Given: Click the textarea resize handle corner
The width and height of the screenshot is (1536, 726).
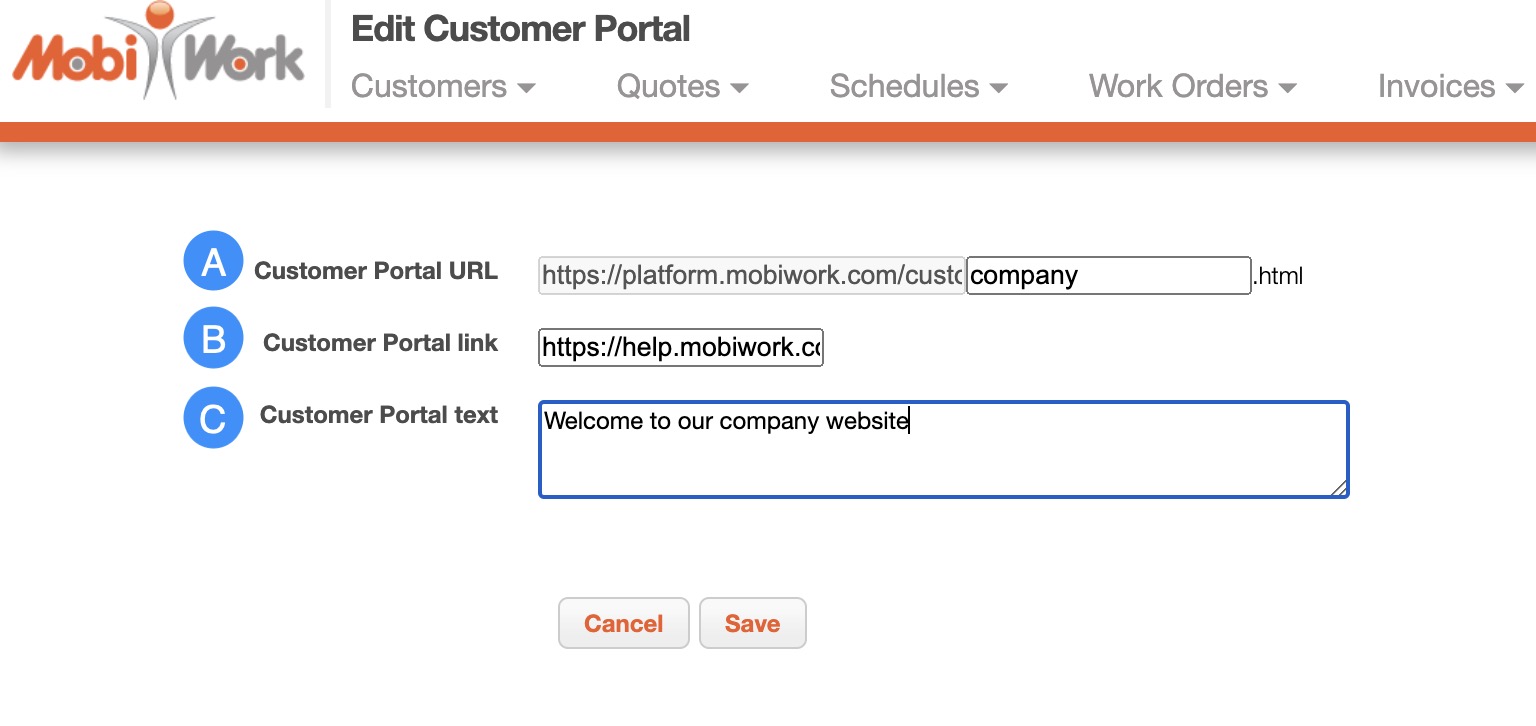Looking at the screenshot, I should click(x=1338, y=487).
